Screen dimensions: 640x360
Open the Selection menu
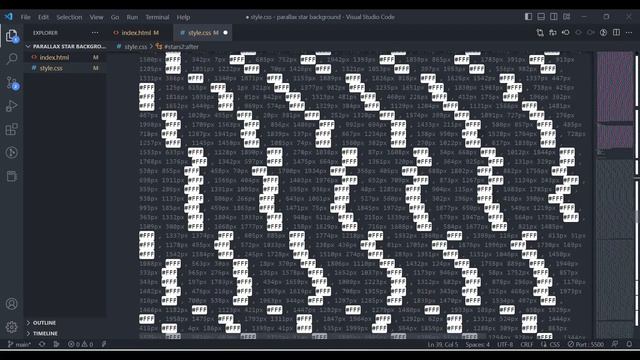click(69, 17)
